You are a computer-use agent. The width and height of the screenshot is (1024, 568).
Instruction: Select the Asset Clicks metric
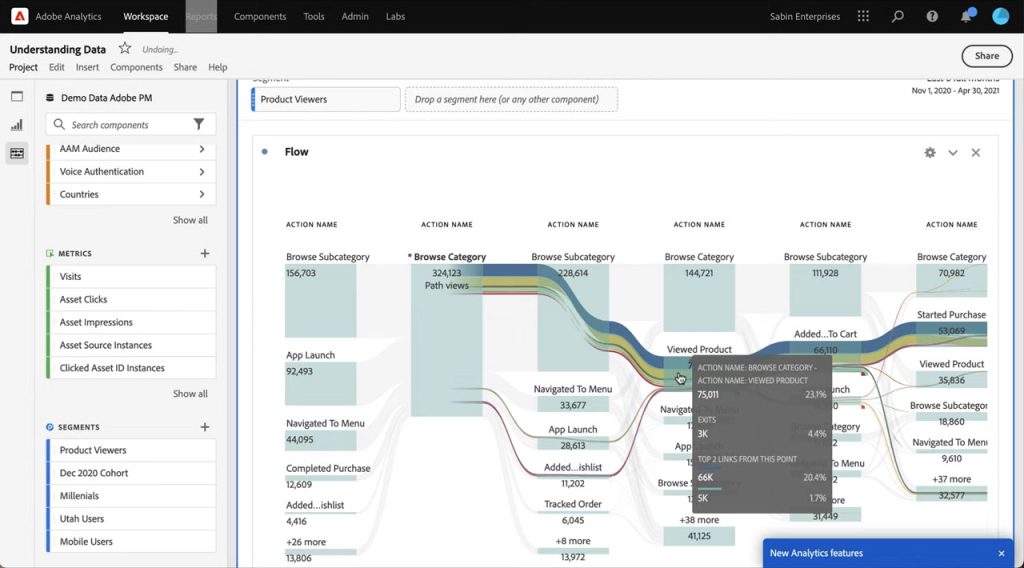131,300
